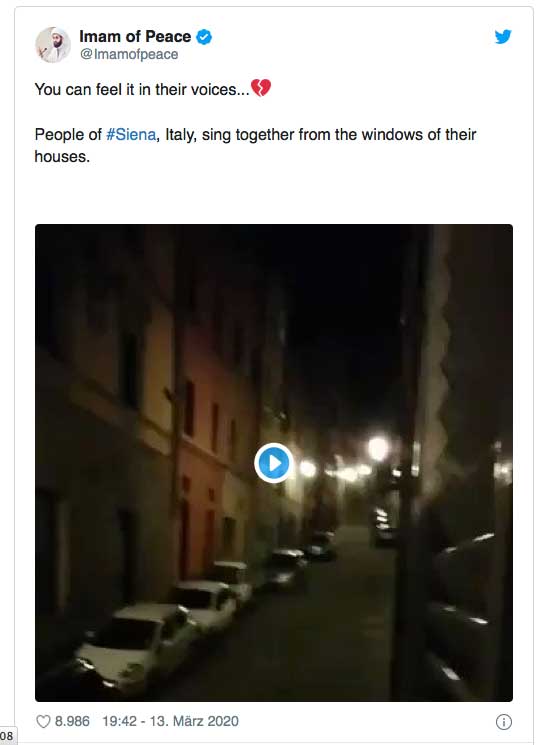Click the Imam of Peace display name
Screen dimensions: 551x745
tap(135, 36)
